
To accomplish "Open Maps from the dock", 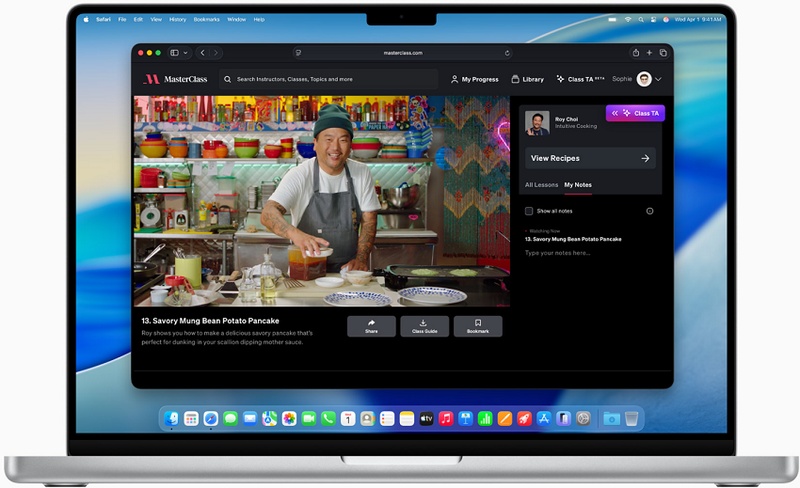I will coord(269,419).
